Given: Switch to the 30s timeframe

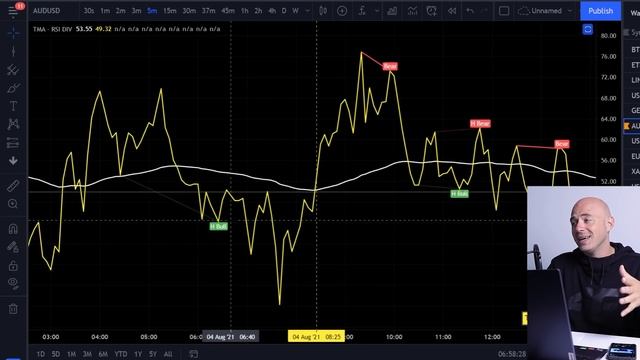Looking at the screenshot, I should [x=89, y=11].
